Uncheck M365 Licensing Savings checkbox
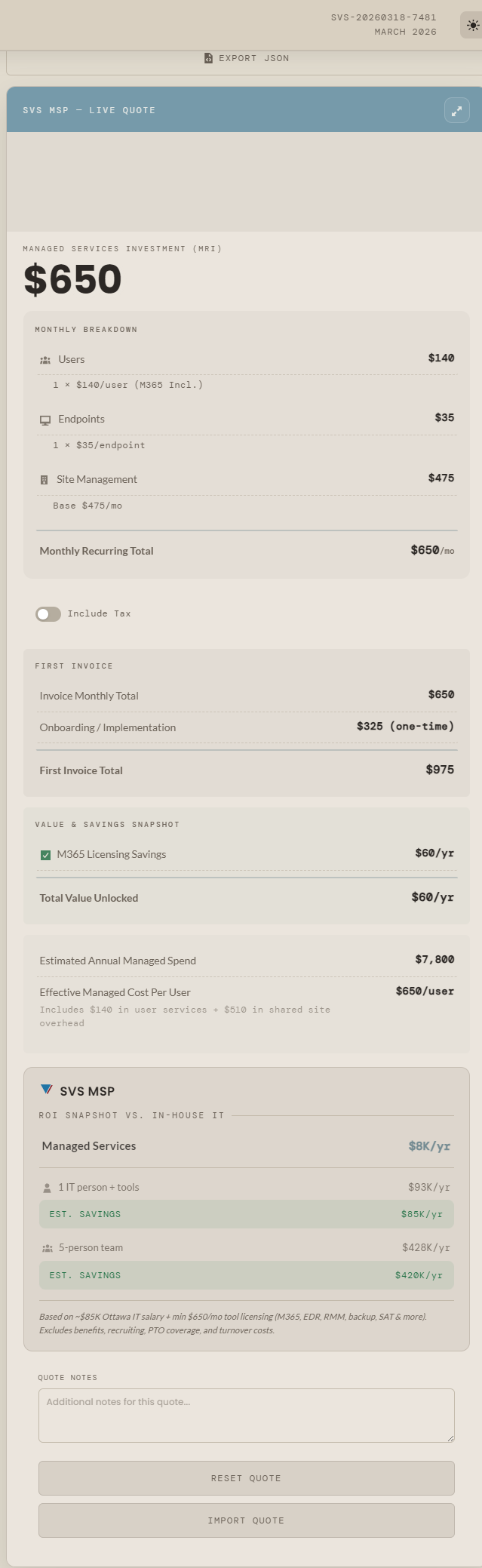The image size is (482, 1568). click(x=45, y=855)
